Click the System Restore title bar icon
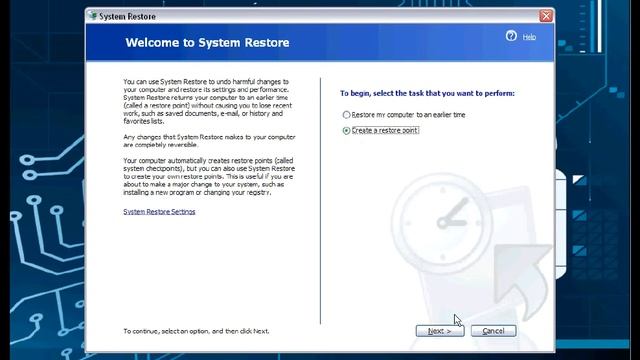The image size is (640, 360). point(93,16)
